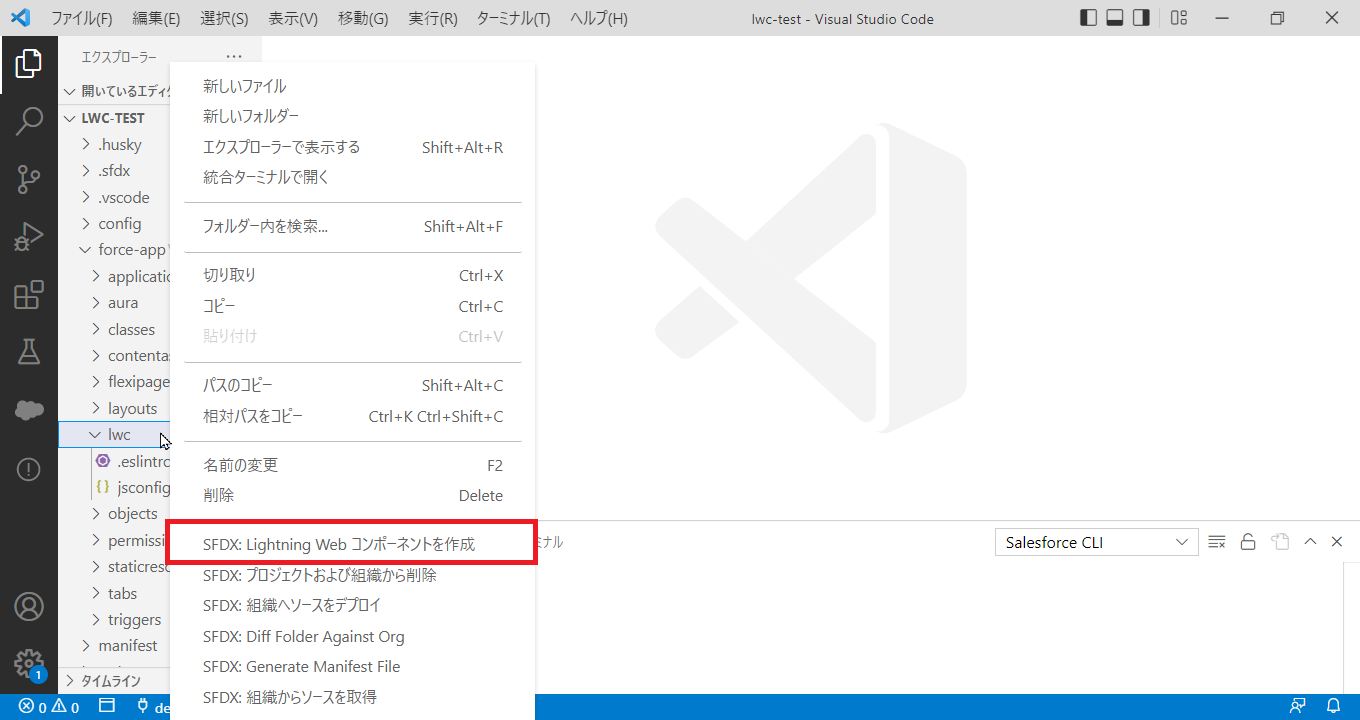Click the errors and warnings status indicator
The image size is (1360, 720).
[48, 707]
